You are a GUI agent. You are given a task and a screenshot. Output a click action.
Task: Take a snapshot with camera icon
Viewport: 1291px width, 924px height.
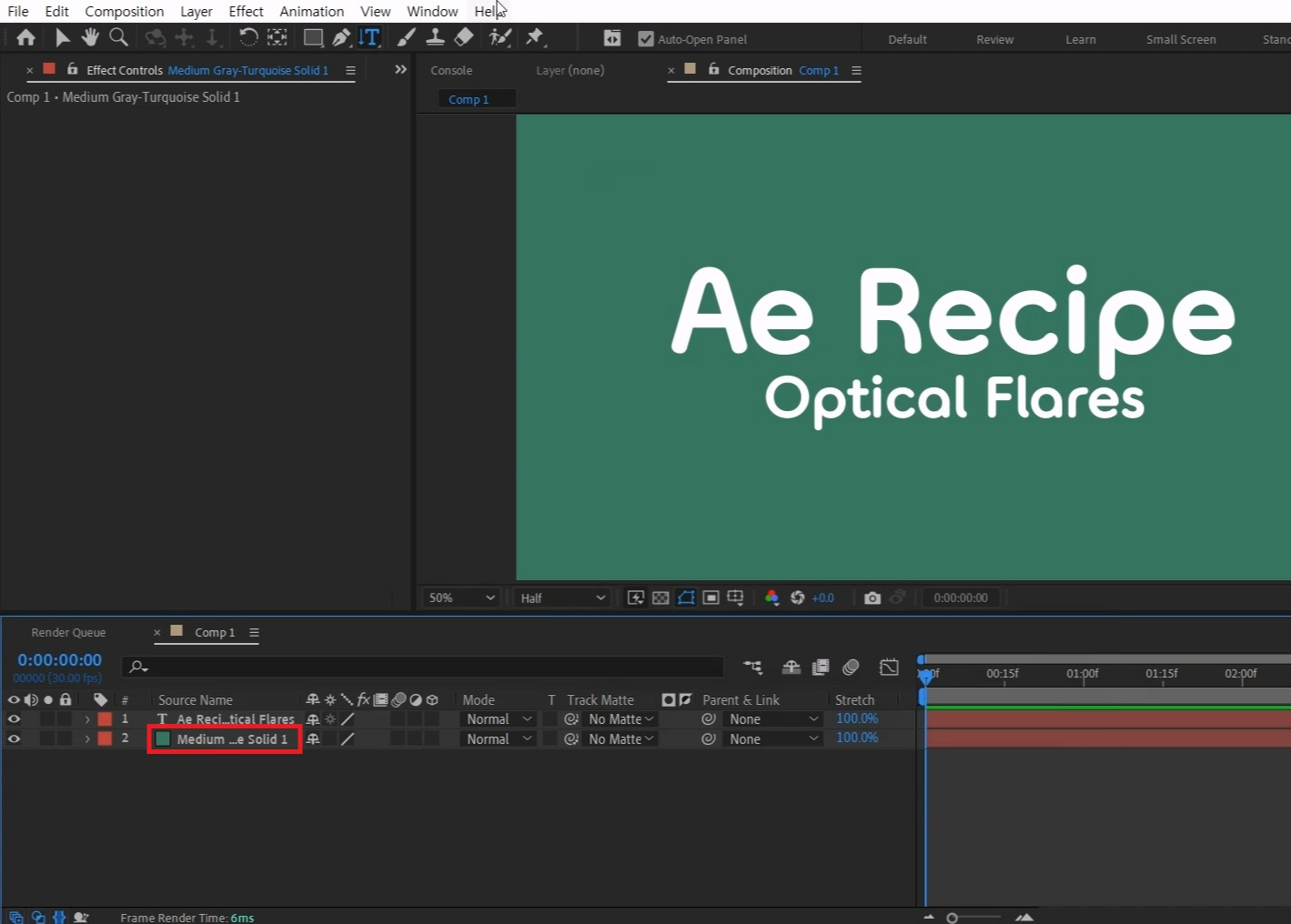(x=872, y=598)
